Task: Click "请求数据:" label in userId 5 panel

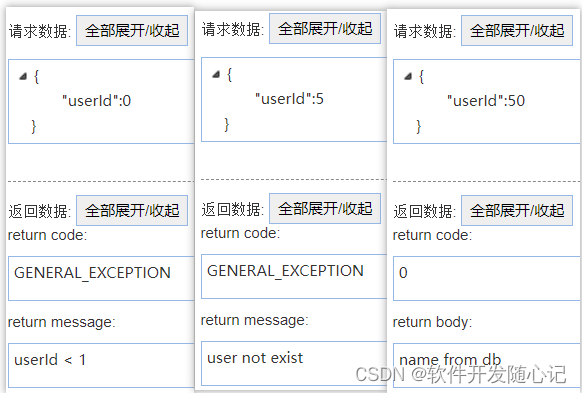Action: pos(233,29)
